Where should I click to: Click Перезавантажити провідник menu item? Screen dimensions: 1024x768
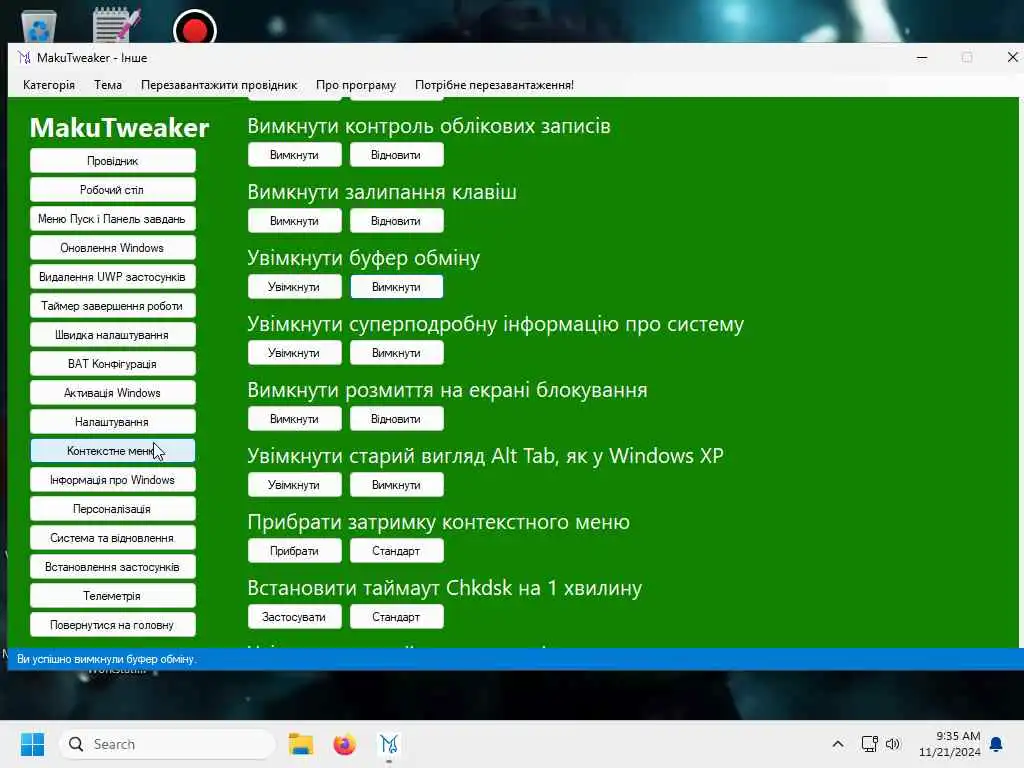pos(219,85)
